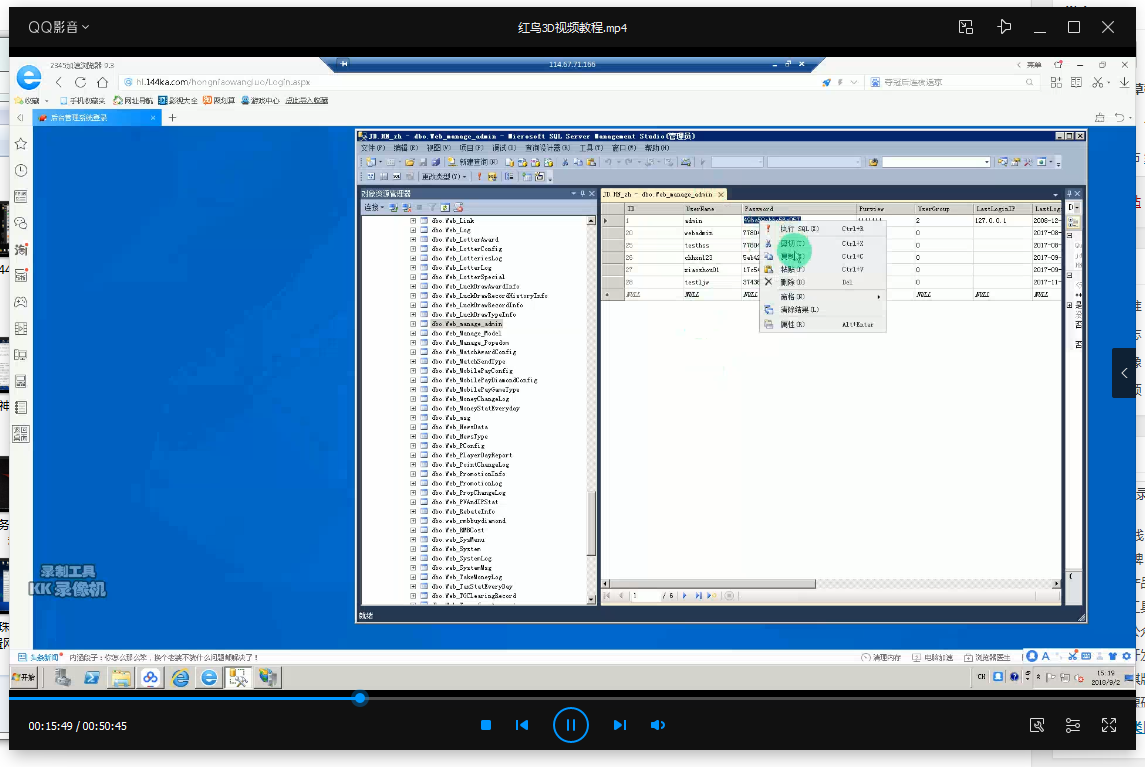Open the toolbox icon in the control bar
Viewport: 1145px width, 767px height.
pyautogui.click(x=1037, y=725)
